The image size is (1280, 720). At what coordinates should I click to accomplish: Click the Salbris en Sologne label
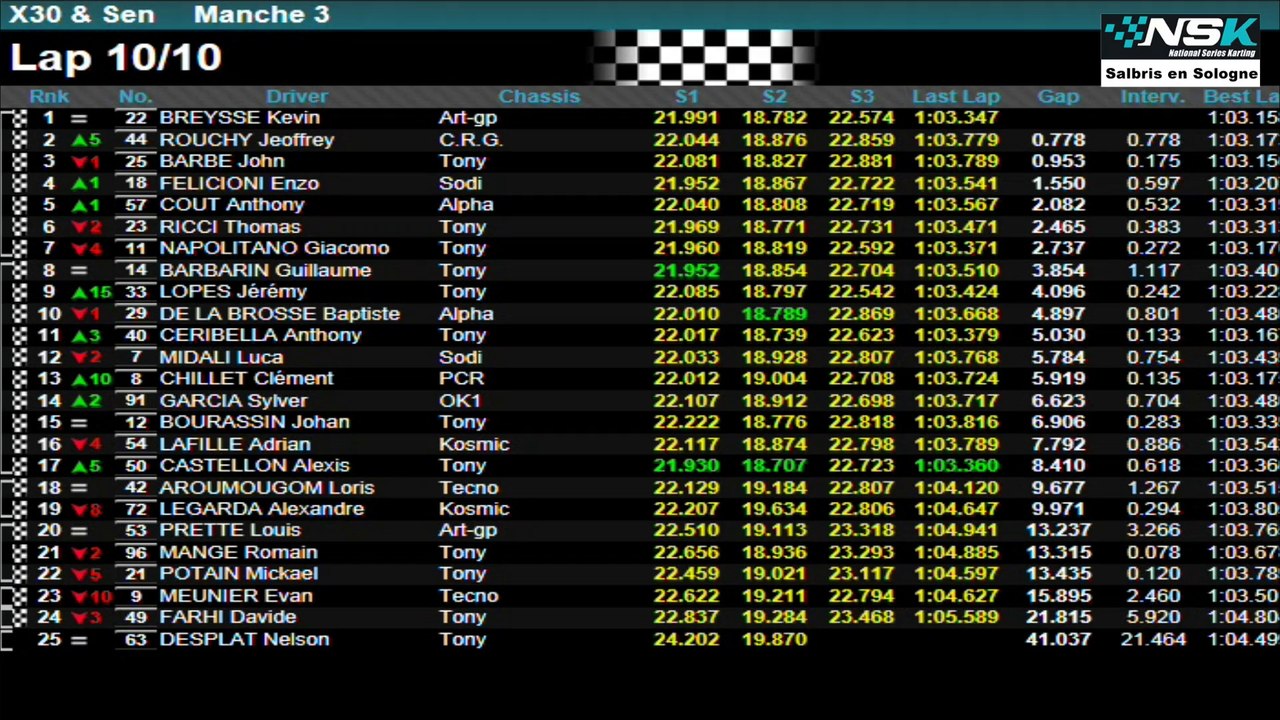tap(1181, 74)
